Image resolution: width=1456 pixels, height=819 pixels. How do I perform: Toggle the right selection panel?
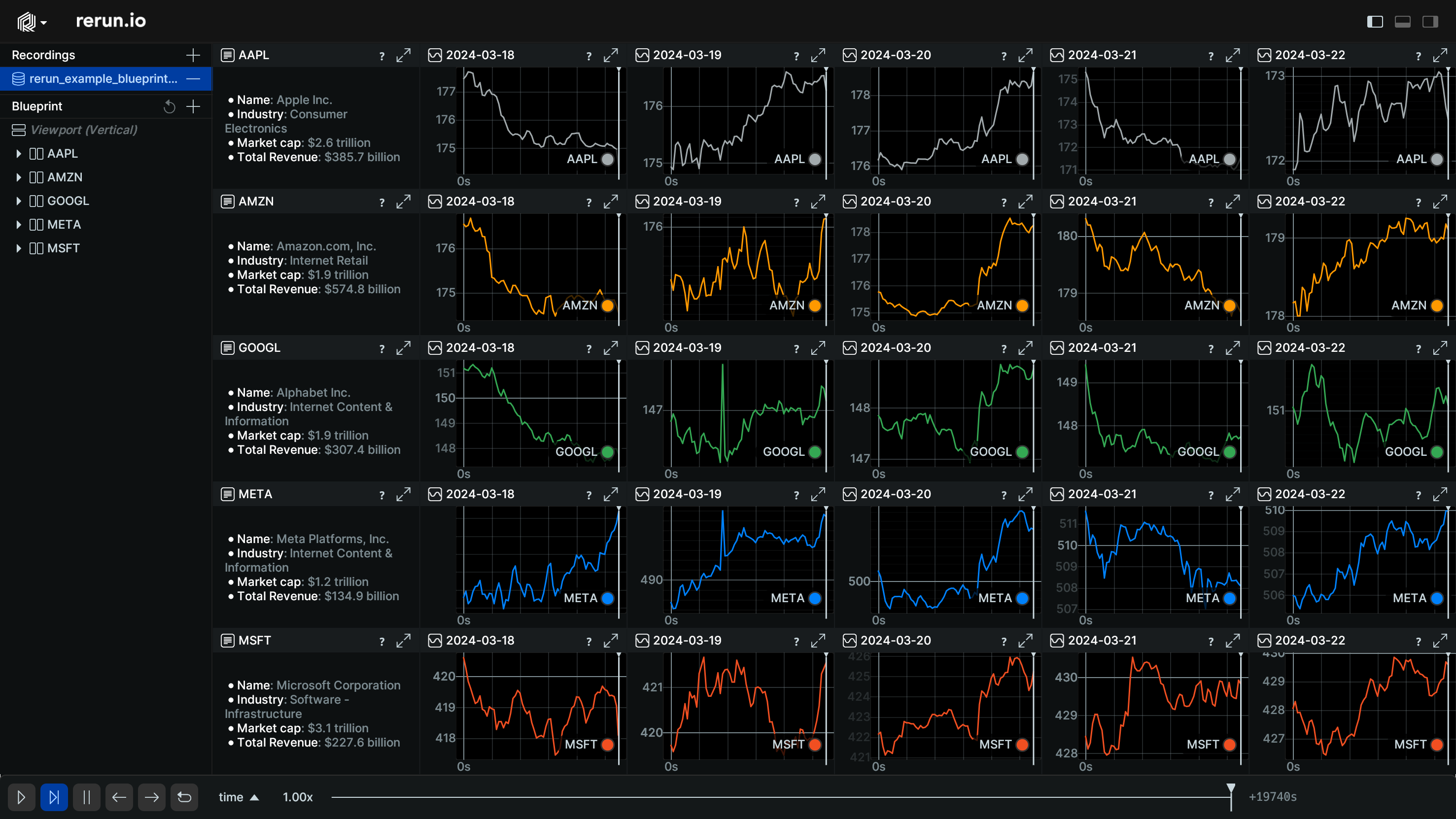1430,22
